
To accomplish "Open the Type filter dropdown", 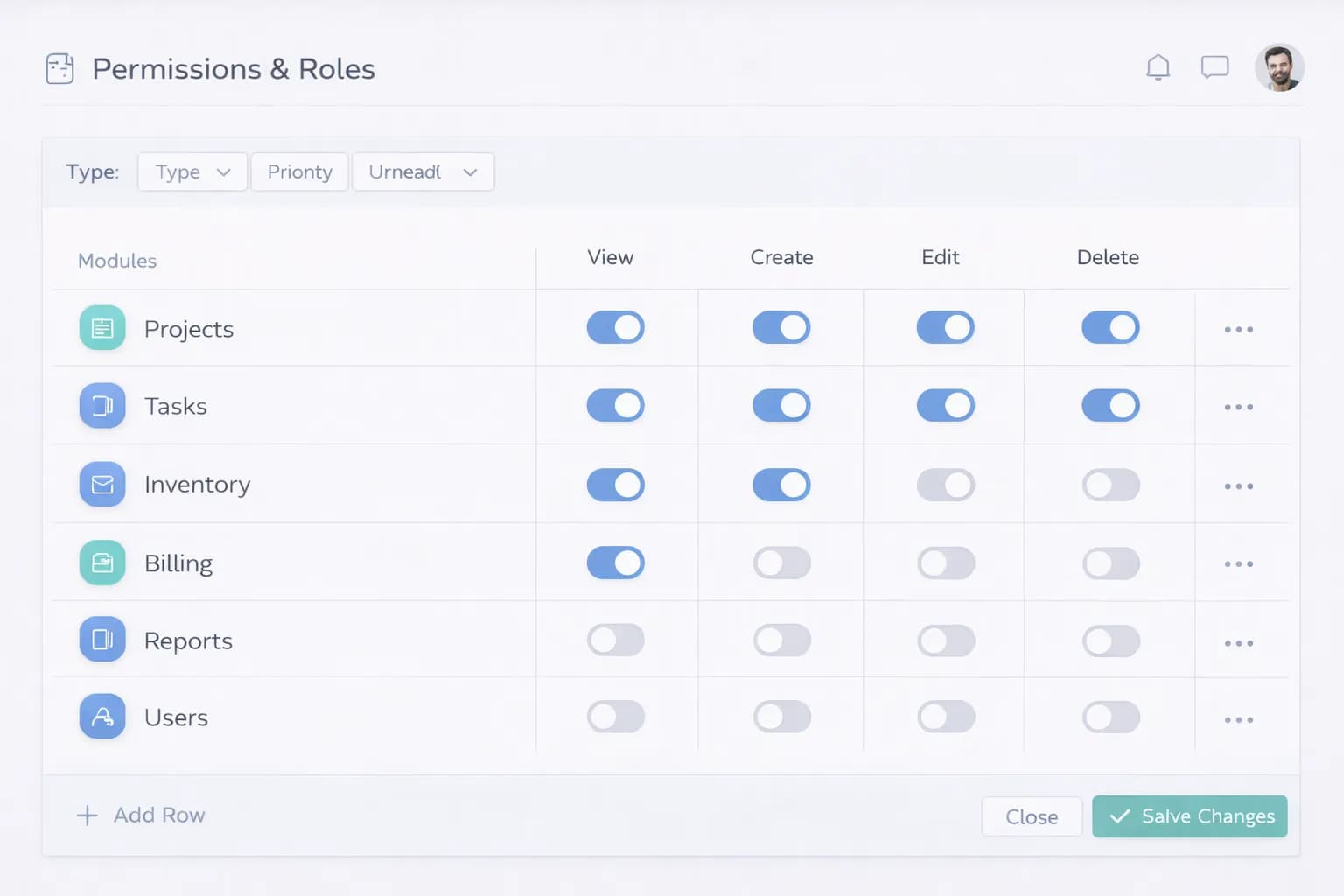I will coord(192,172).
